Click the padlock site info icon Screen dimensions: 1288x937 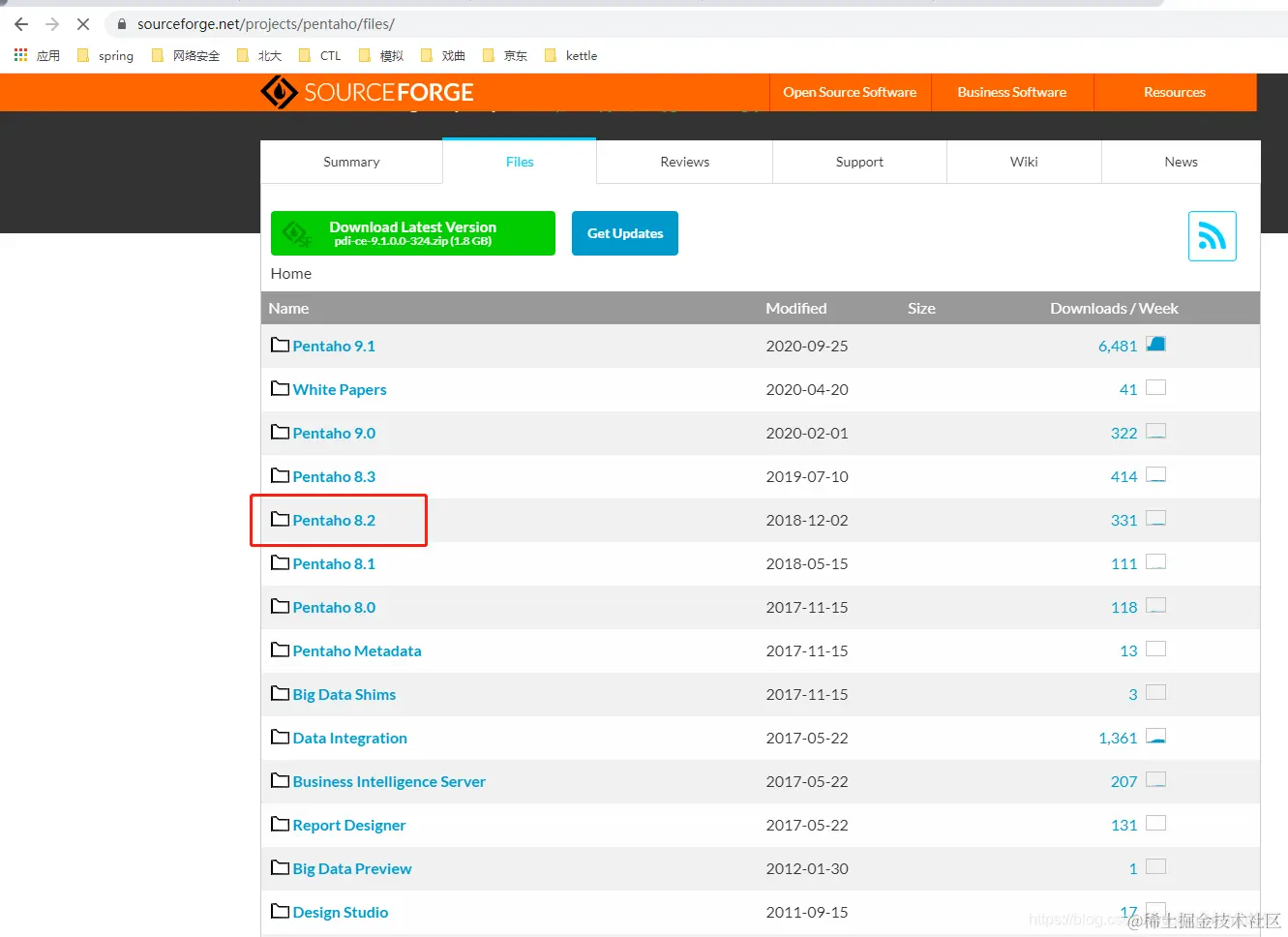pos(122,24)
